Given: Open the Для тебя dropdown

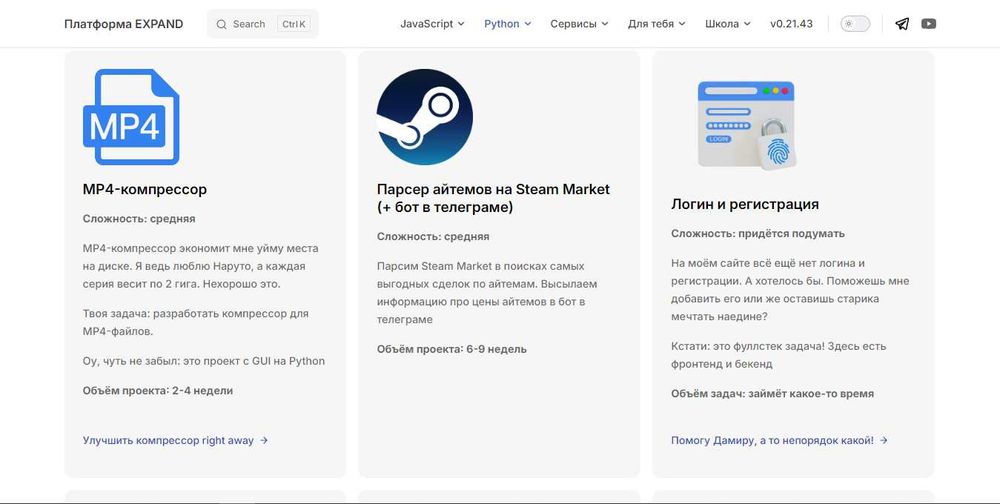Looking at the screenshot, I should tap(656, 24).
